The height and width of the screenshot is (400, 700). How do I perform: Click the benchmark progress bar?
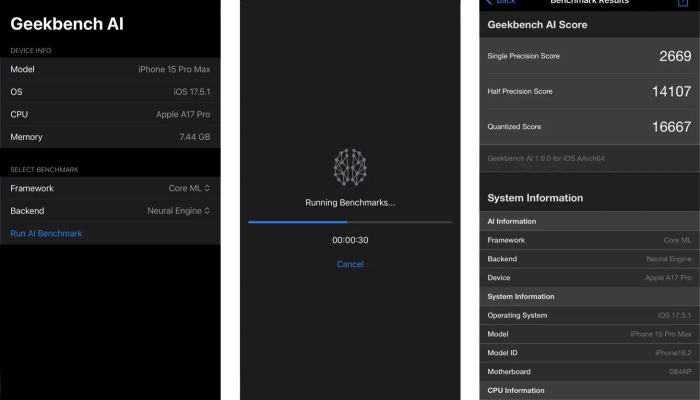tap(350, 222)
